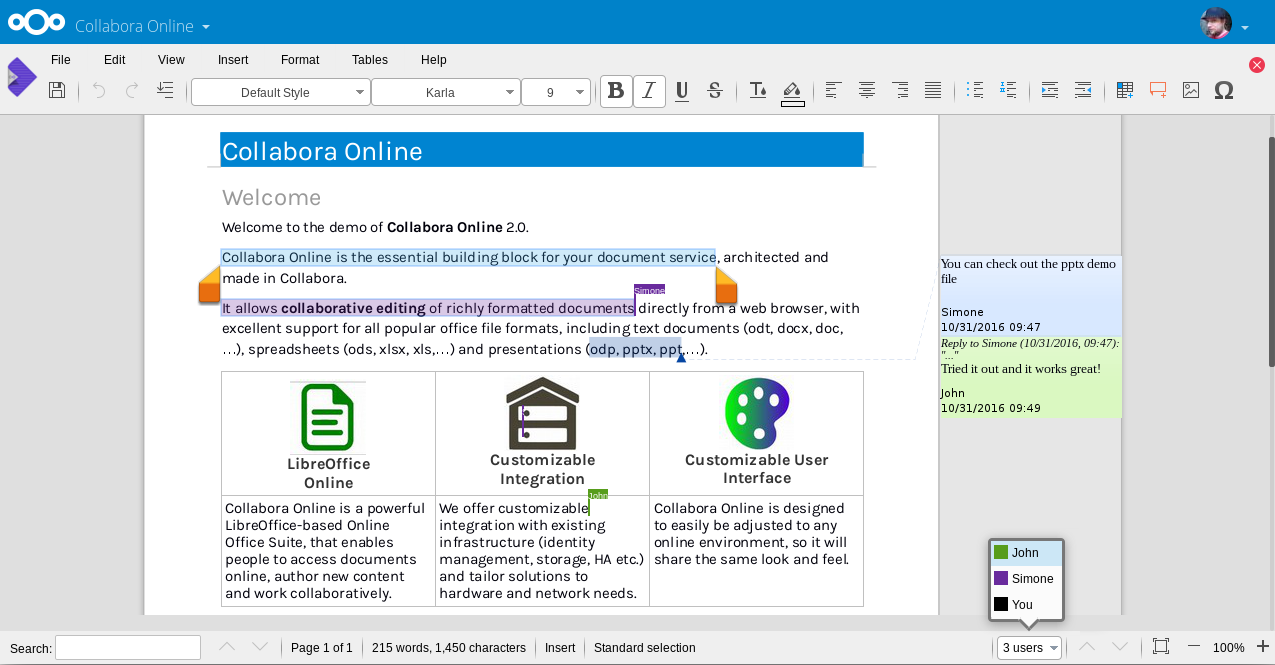The height and width of the screenshot is (665, 1275).
Task: Apply a bulleted list
Action: pos(974,90)
